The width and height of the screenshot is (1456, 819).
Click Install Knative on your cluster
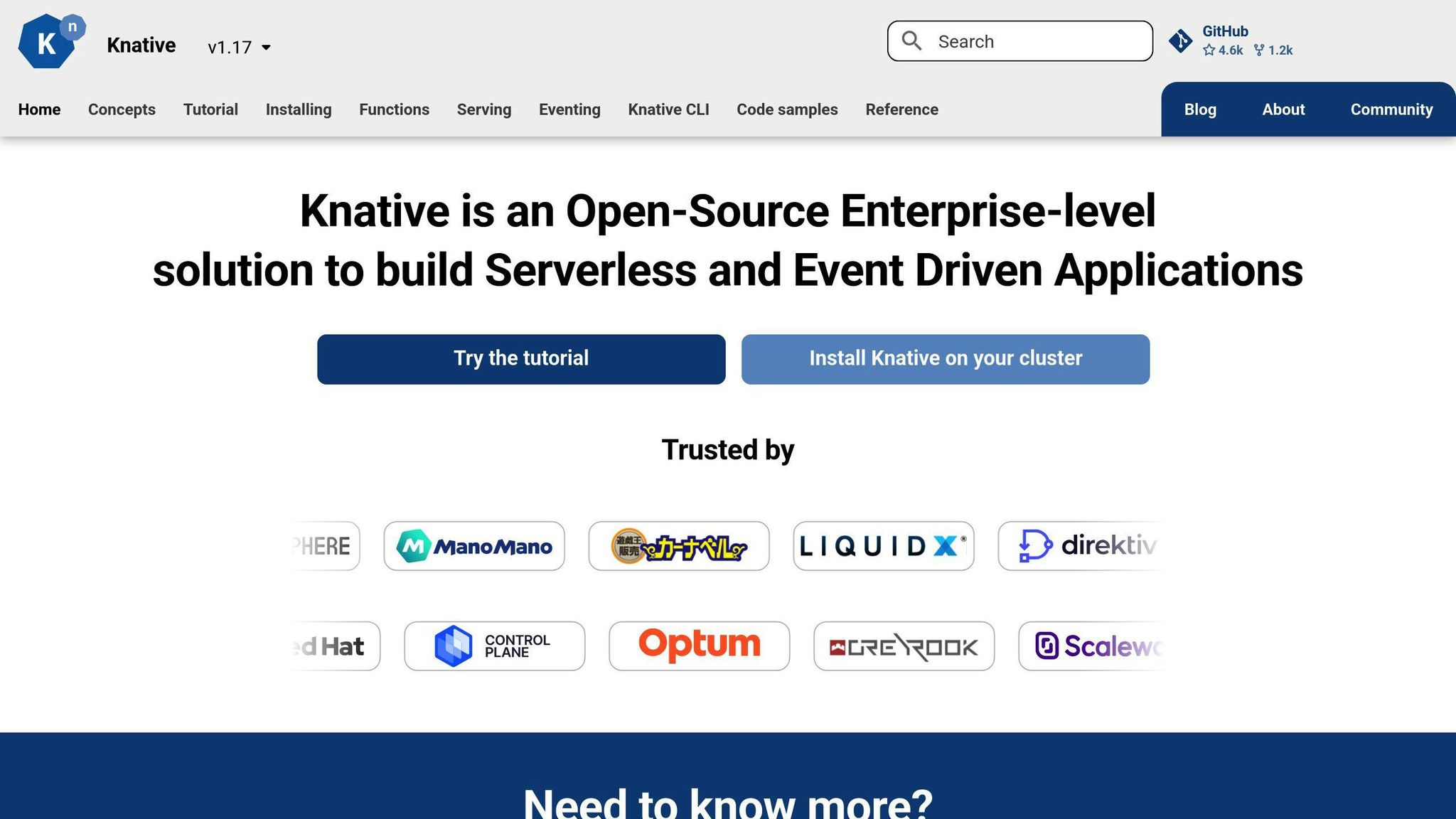click(x=945, y=358)
